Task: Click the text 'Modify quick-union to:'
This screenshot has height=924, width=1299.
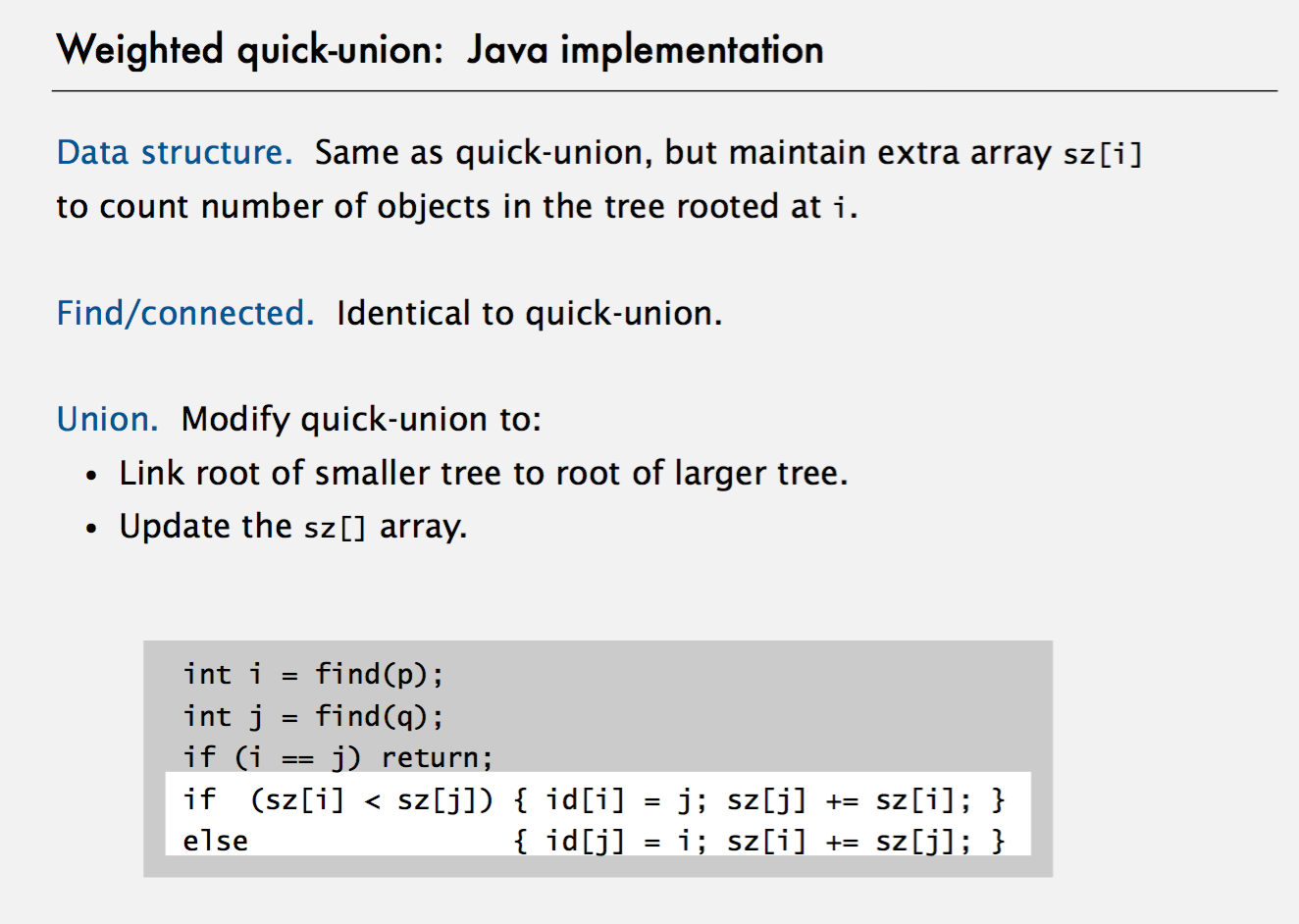Action: [x=361, y=420]
